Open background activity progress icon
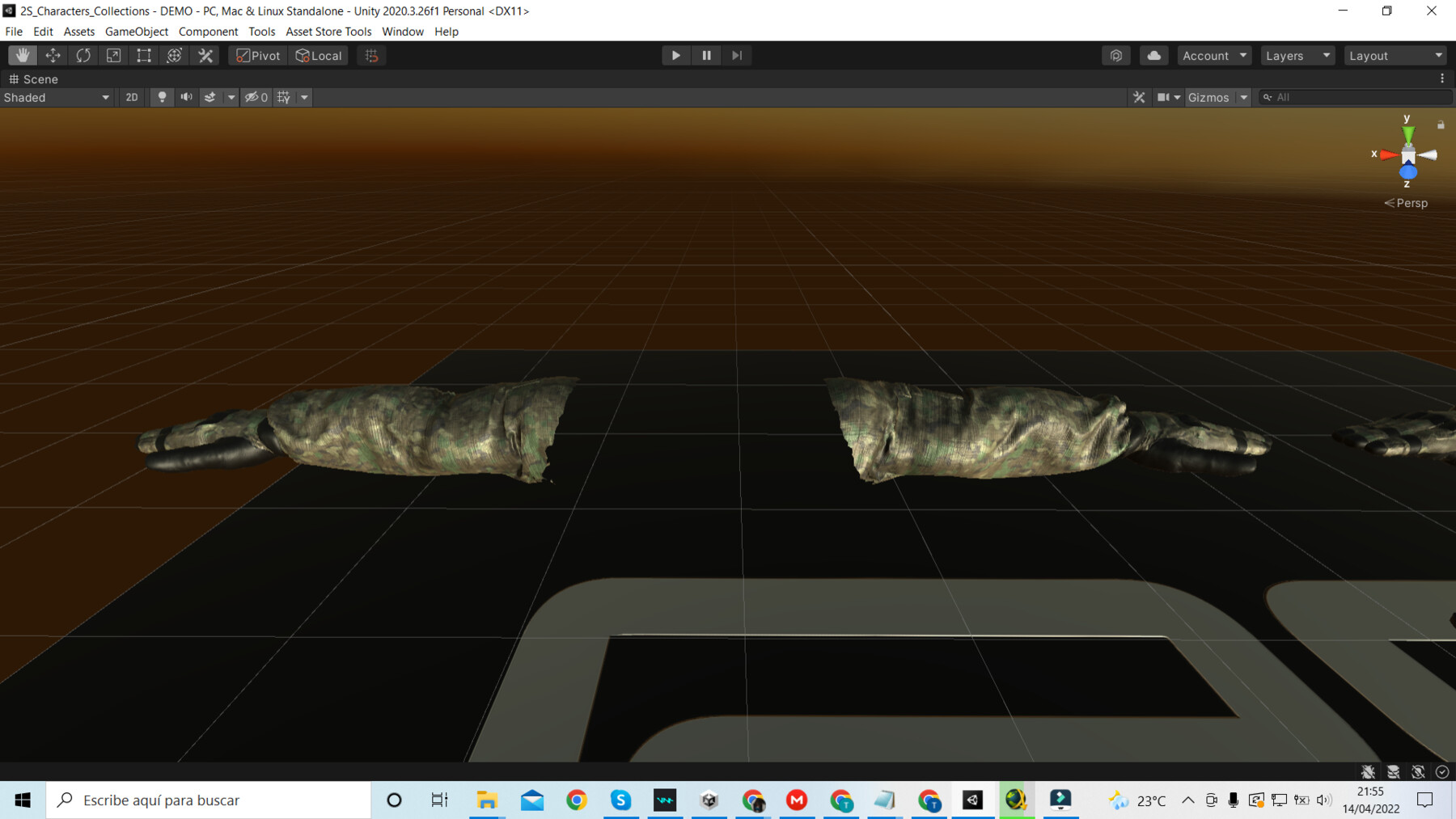This screenshot has height=819, width=1456. (1442, 772)
